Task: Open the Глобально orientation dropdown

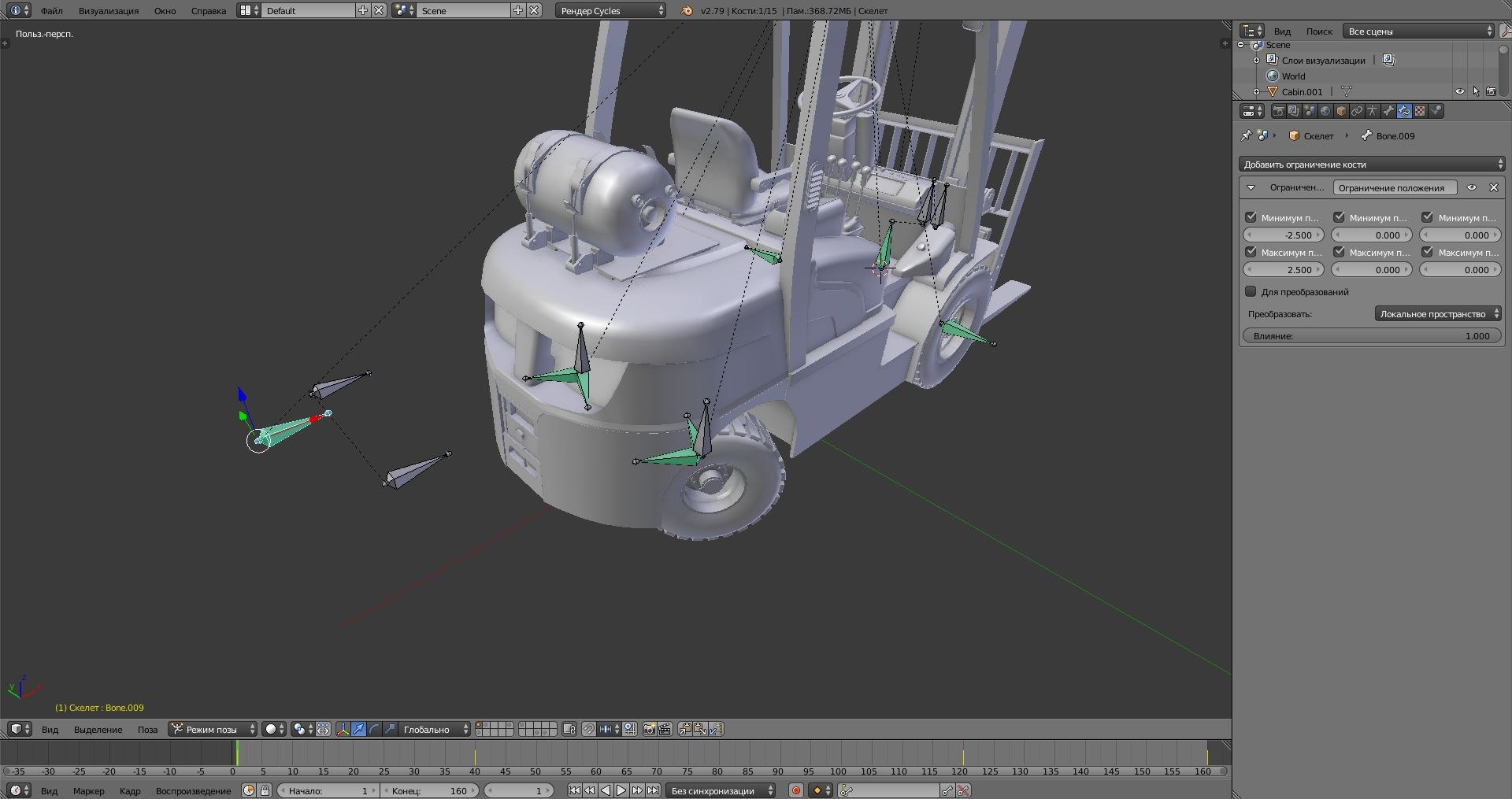Action: click(434, 729)
